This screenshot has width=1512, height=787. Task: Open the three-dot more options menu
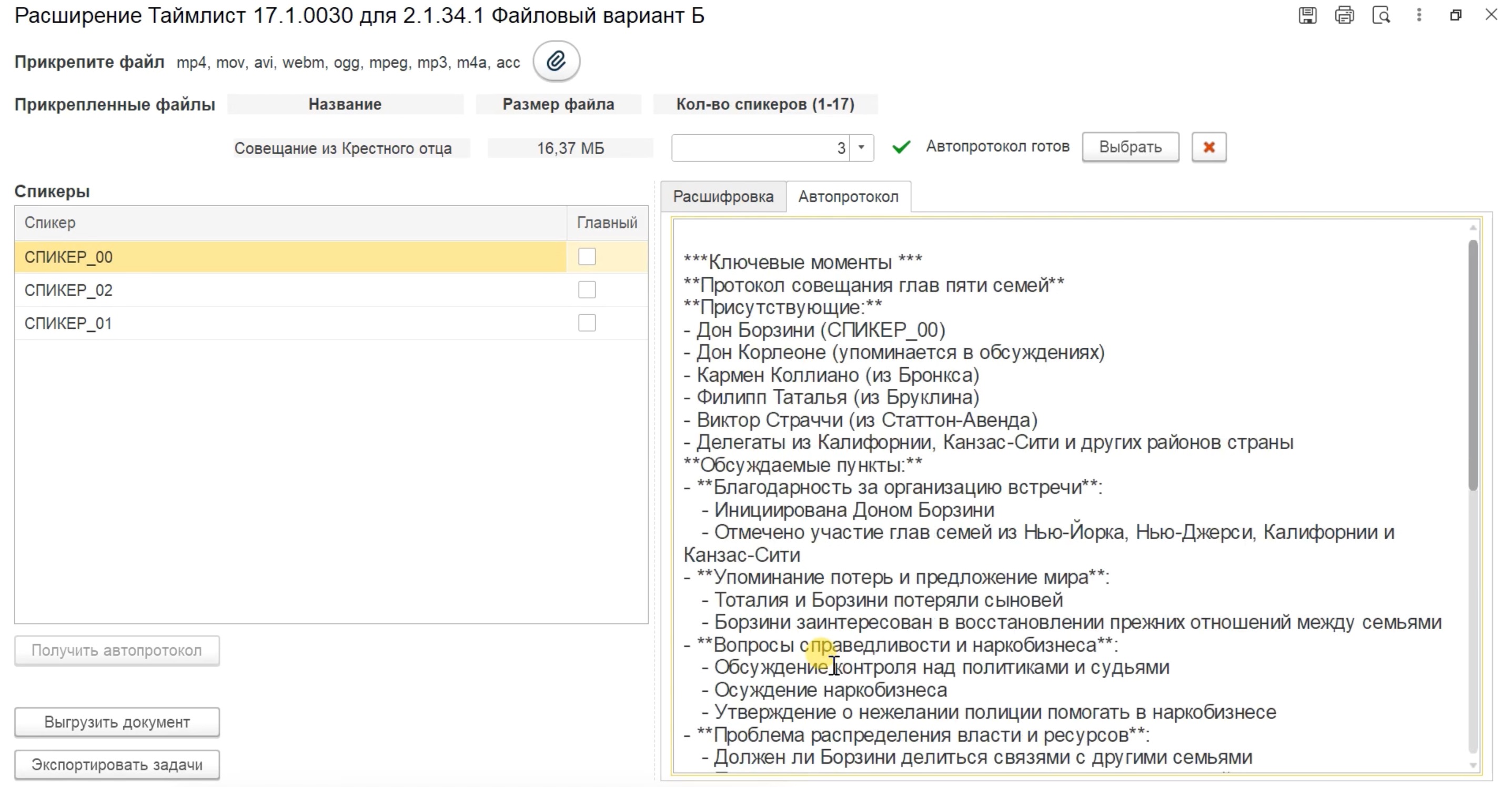pyautogui.click(x=1419, y=15)
